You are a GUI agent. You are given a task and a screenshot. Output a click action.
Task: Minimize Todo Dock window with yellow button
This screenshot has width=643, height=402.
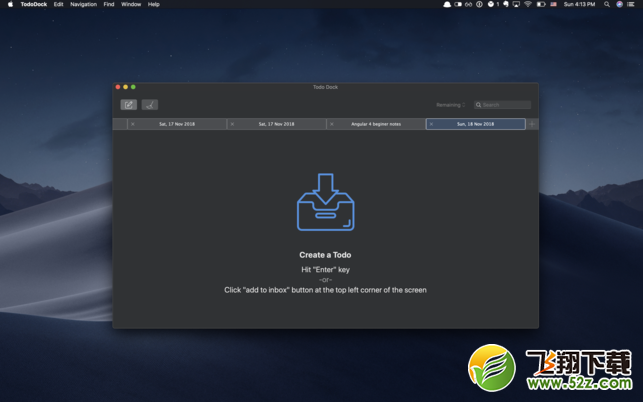click(125, 87)
